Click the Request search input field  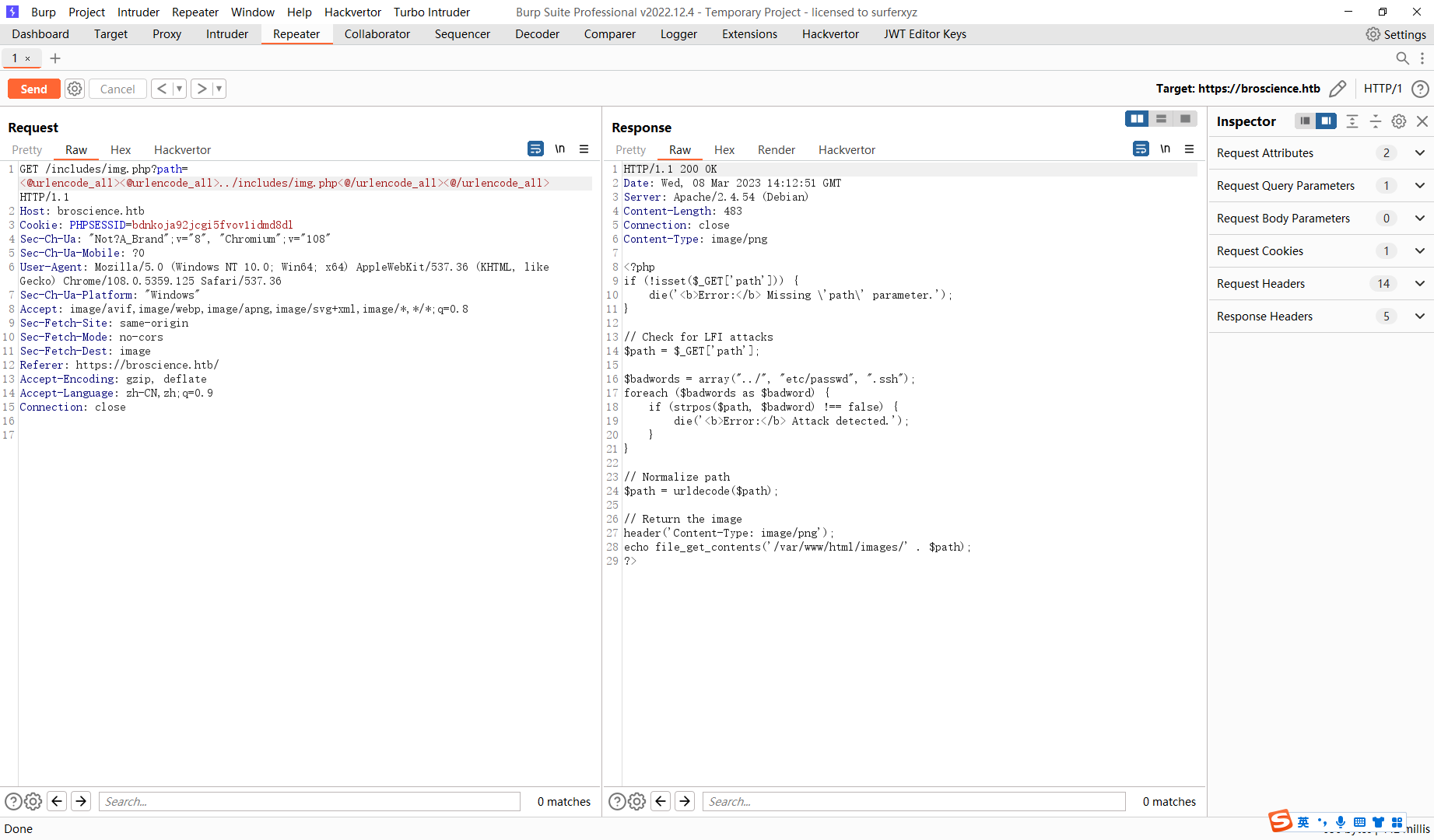pyautogui.click(x=310, y=802)
